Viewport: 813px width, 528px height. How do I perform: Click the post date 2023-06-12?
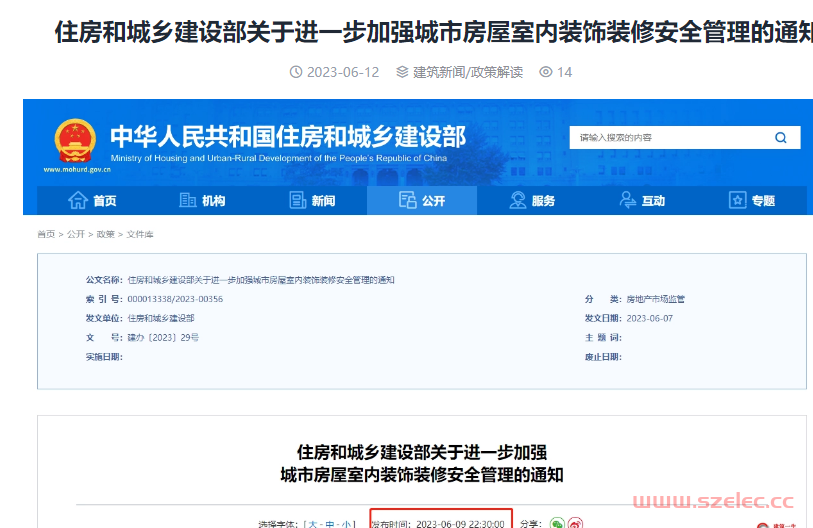[x=343, y=72]
